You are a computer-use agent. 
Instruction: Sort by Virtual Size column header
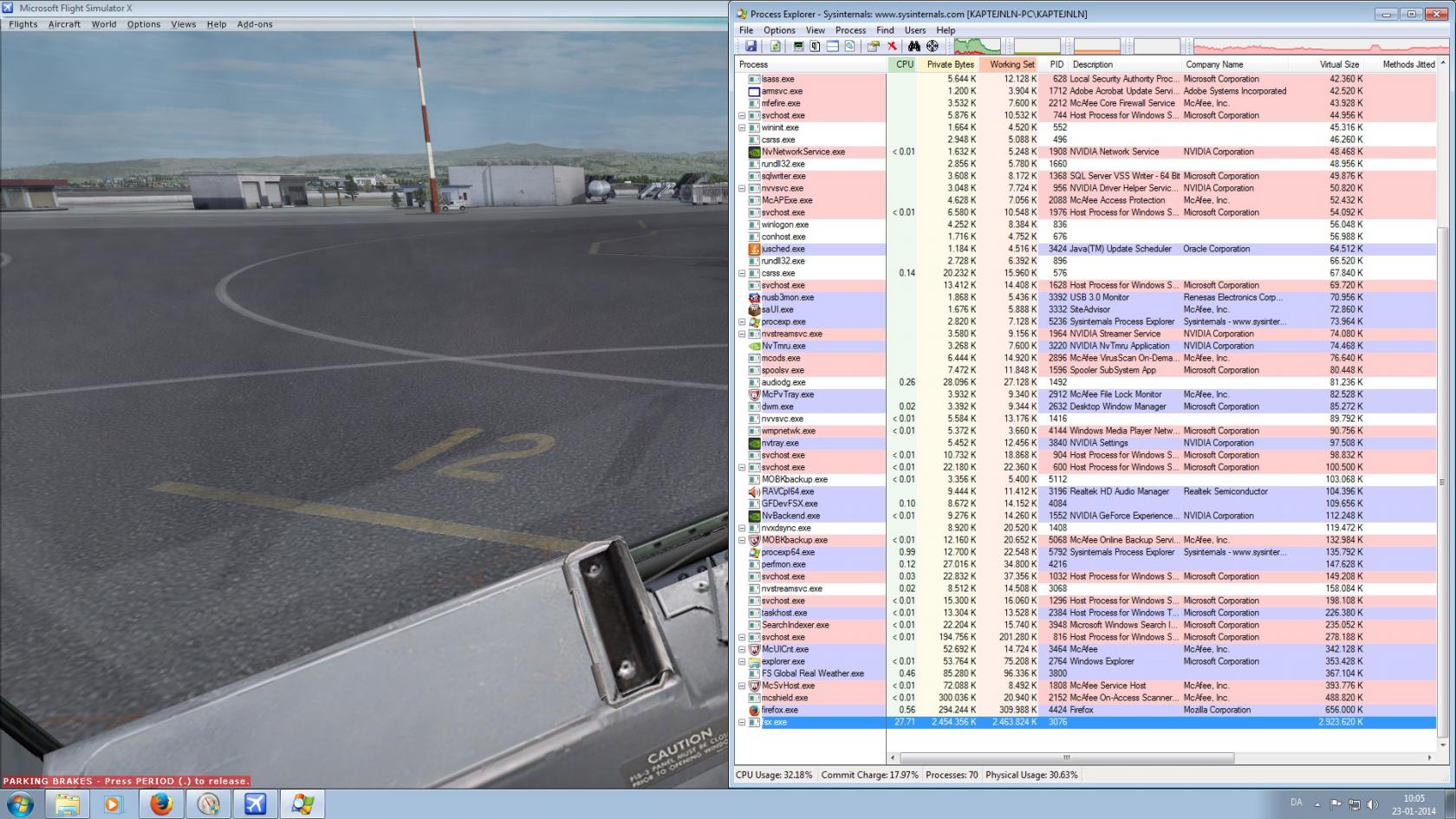(x=1327, y=64)
